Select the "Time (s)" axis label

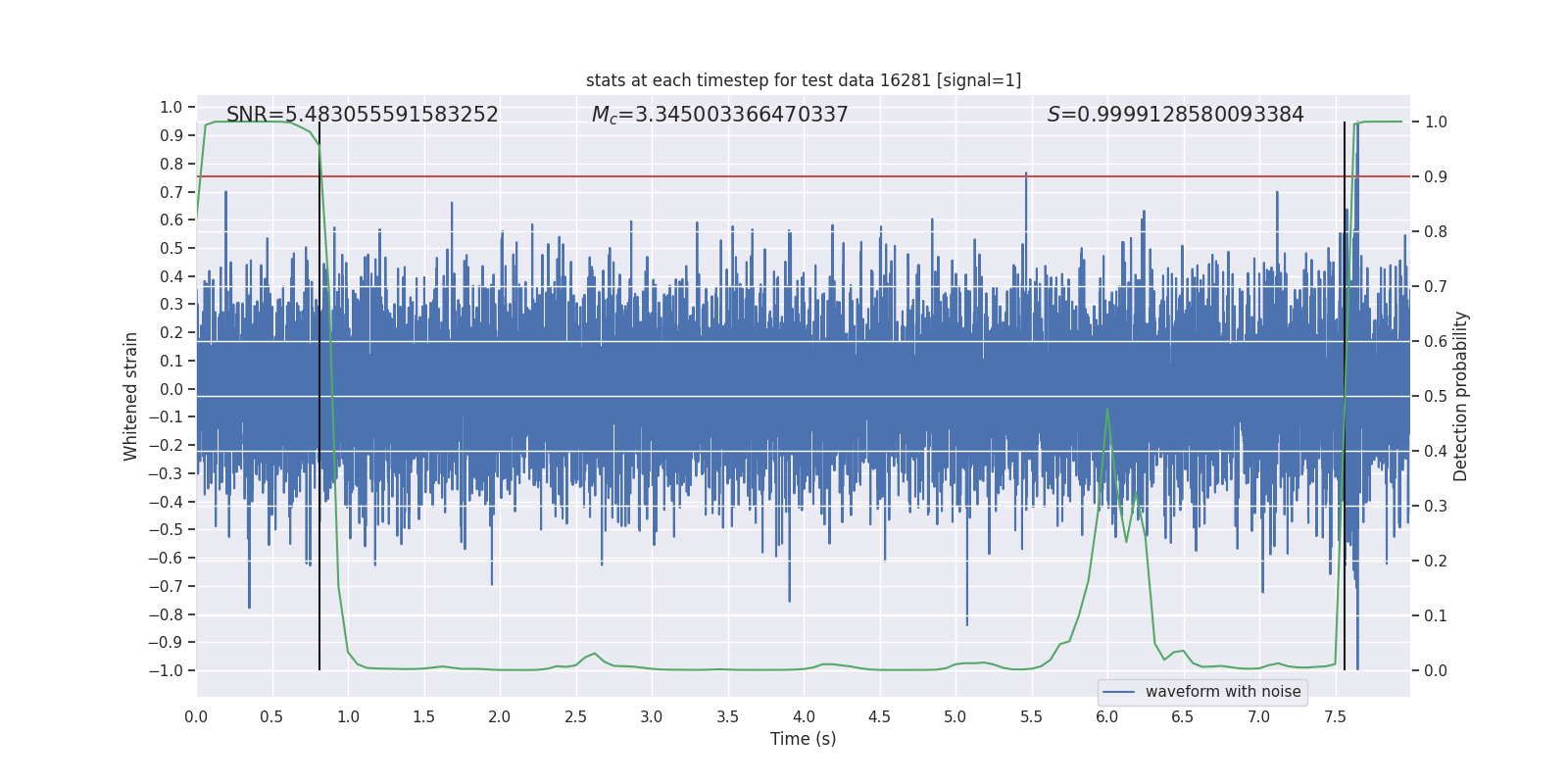(804, 739)
